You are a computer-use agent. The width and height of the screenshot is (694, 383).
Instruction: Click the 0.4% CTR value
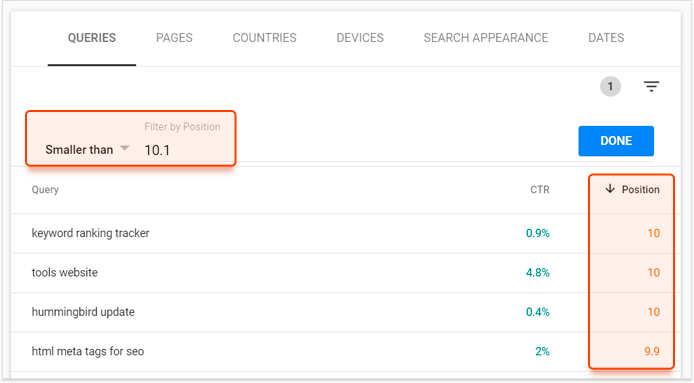pos(538,312)
